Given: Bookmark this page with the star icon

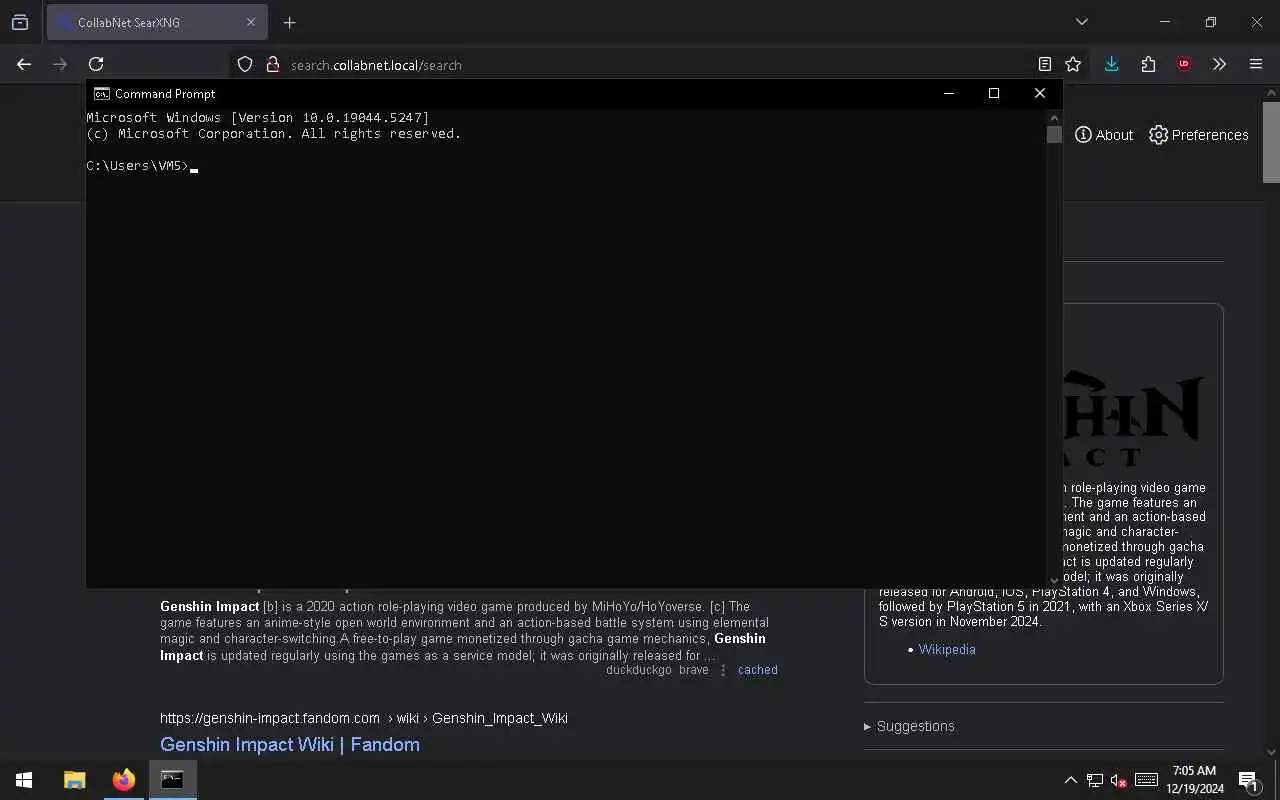Looking at the screenshot, I should click(x=1073, y=64).
